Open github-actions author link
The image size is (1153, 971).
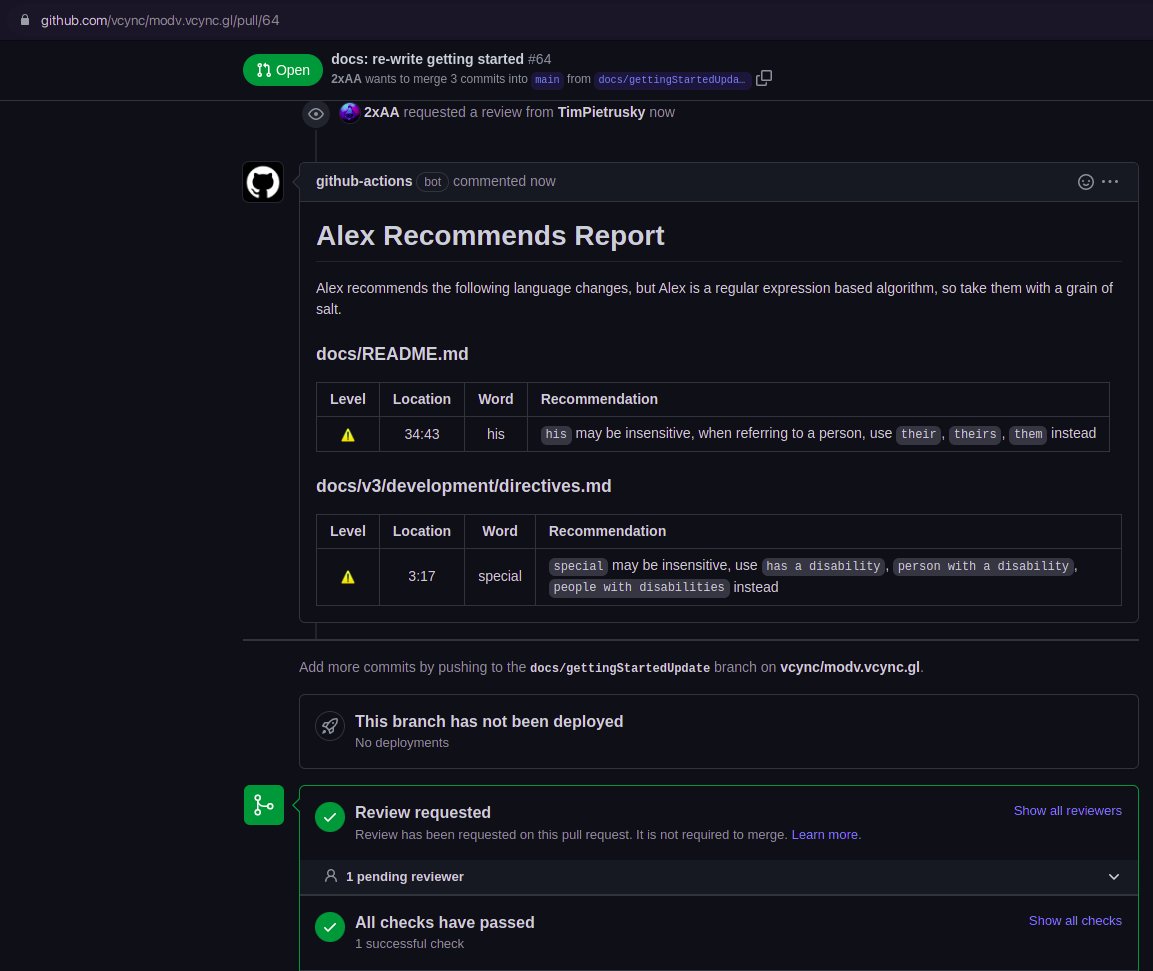pos(364,181)
